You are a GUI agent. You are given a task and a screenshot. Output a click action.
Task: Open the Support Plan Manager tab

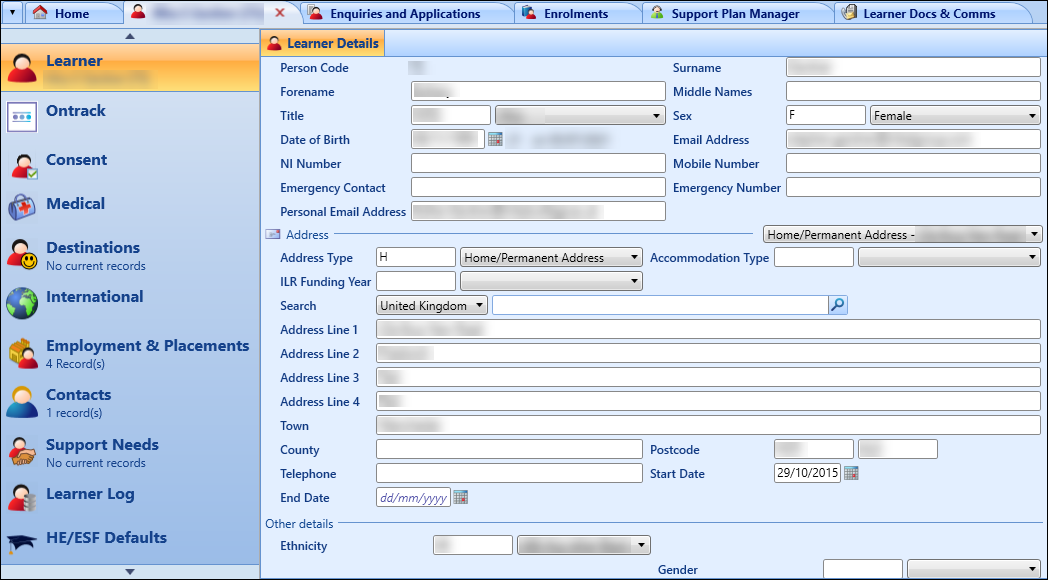pos(737,13)
